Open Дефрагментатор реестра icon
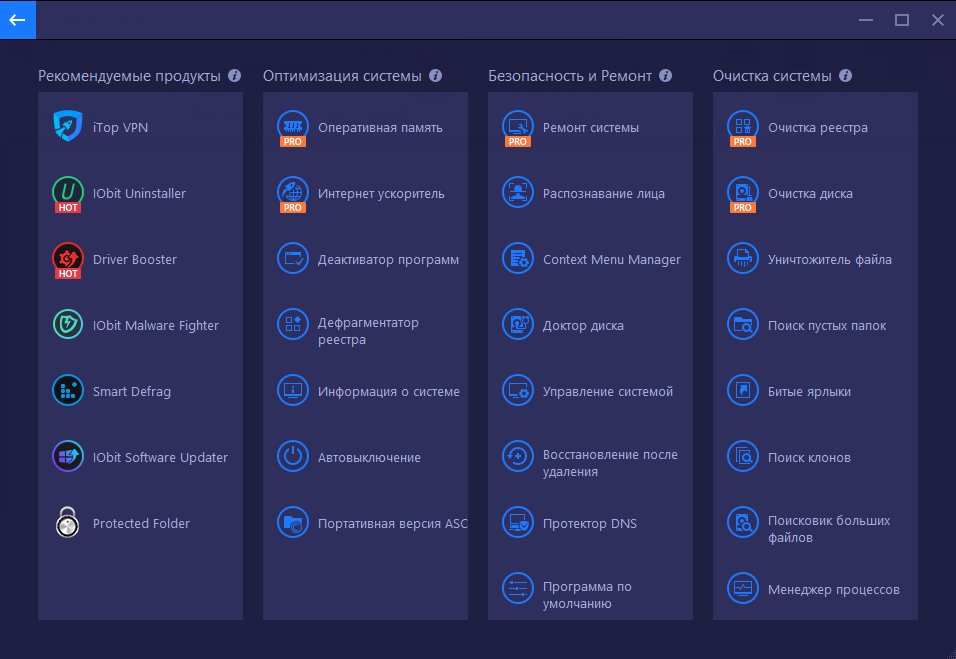 click(x=293, y=324)
